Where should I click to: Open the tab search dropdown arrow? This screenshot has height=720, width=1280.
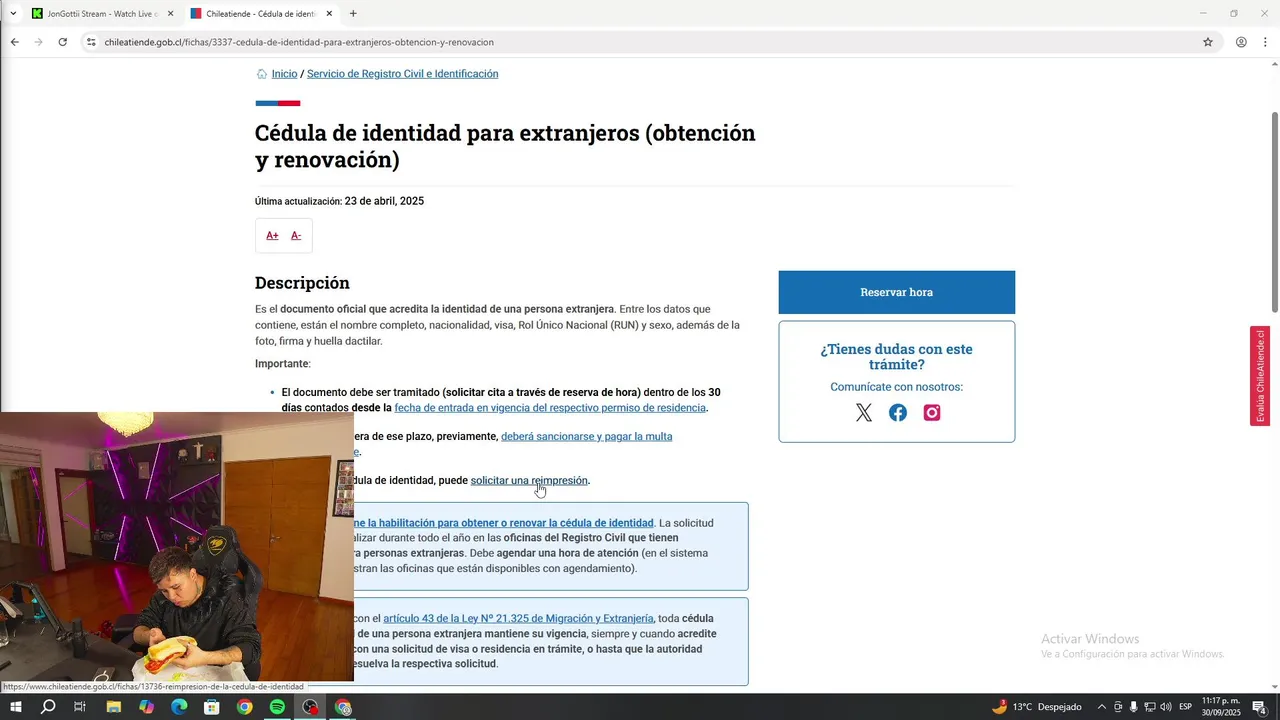click(13, 13)
